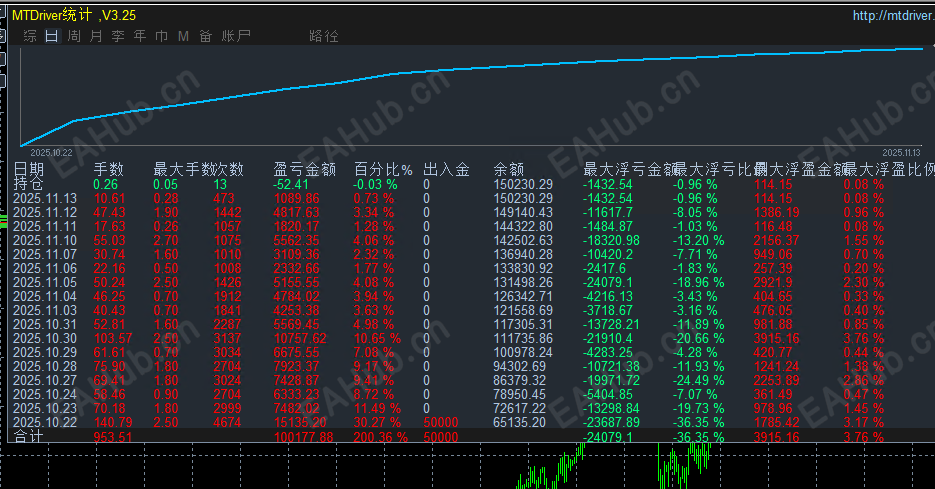Screen dimensions: 935x489
Task: Click the balance value 65135.20
Action: pos(519,422)
